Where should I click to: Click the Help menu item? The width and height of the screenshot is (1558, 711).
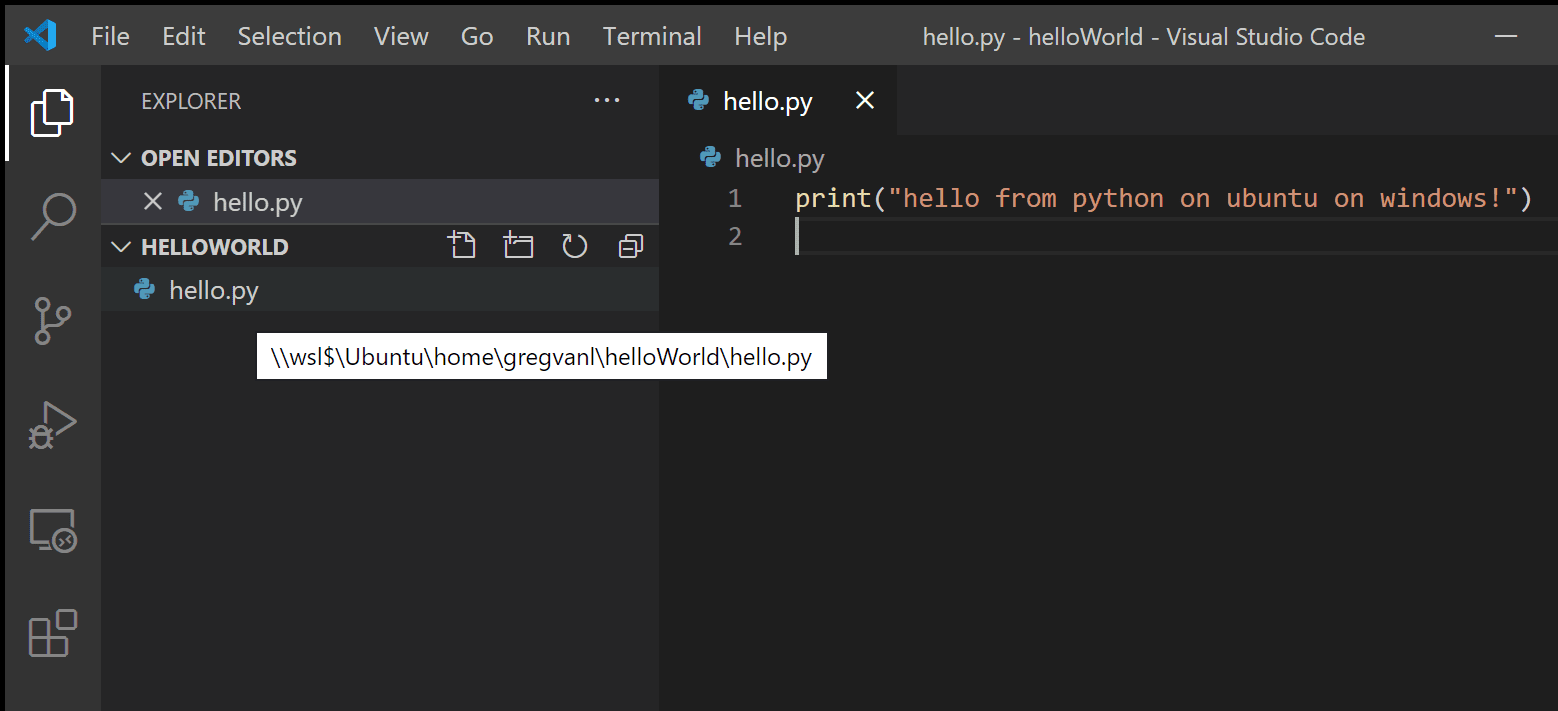pos(759,36)
